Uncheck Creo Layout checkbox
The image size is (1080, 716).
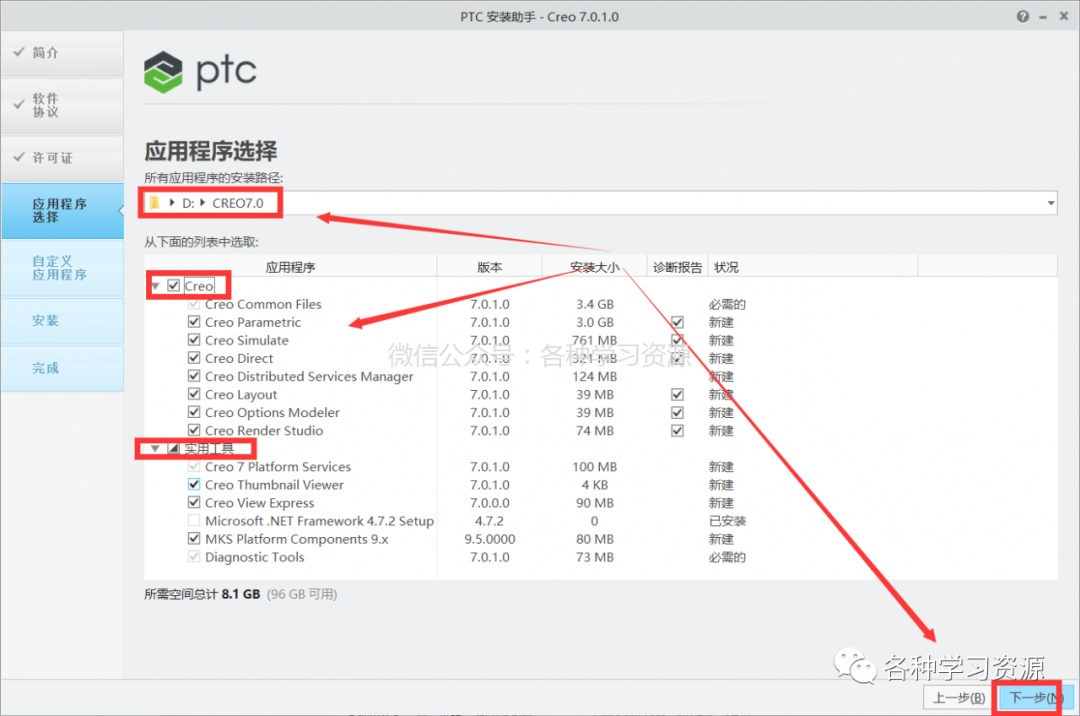(194, 394)
